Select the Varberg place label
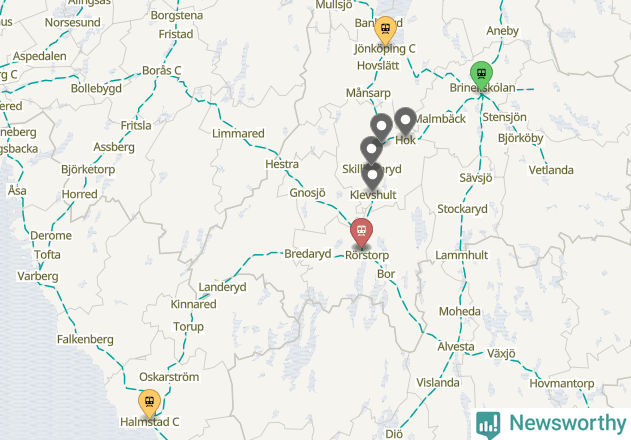Viewport: 631px width, 440px height. pyautogui.click(x=38, y=276)
